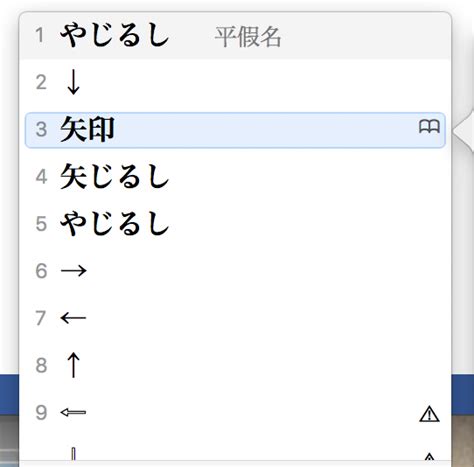Click partially visible warning icon at bottom
The width and height of the screenshot is (474, 467).
(x=429, y=457)
